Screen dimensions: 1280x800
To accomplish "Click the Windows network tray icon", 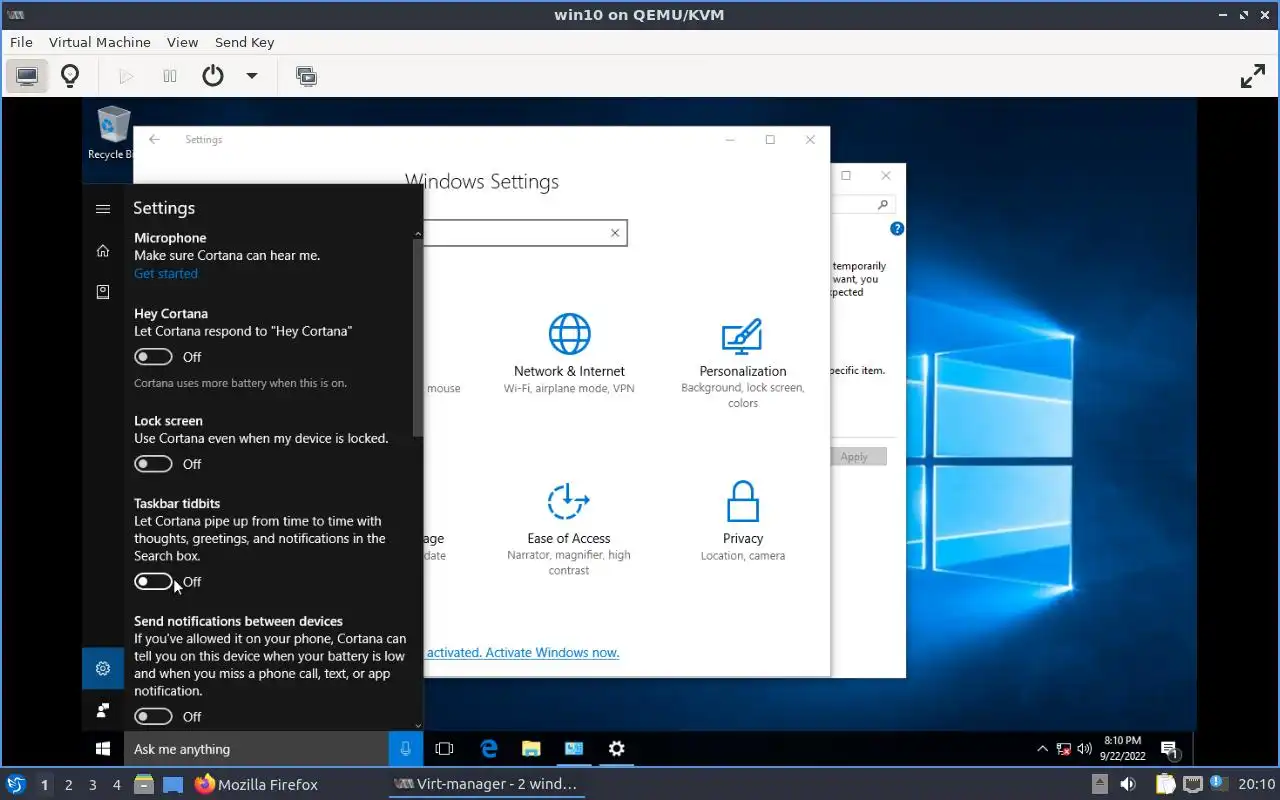I will (1063, 749).
